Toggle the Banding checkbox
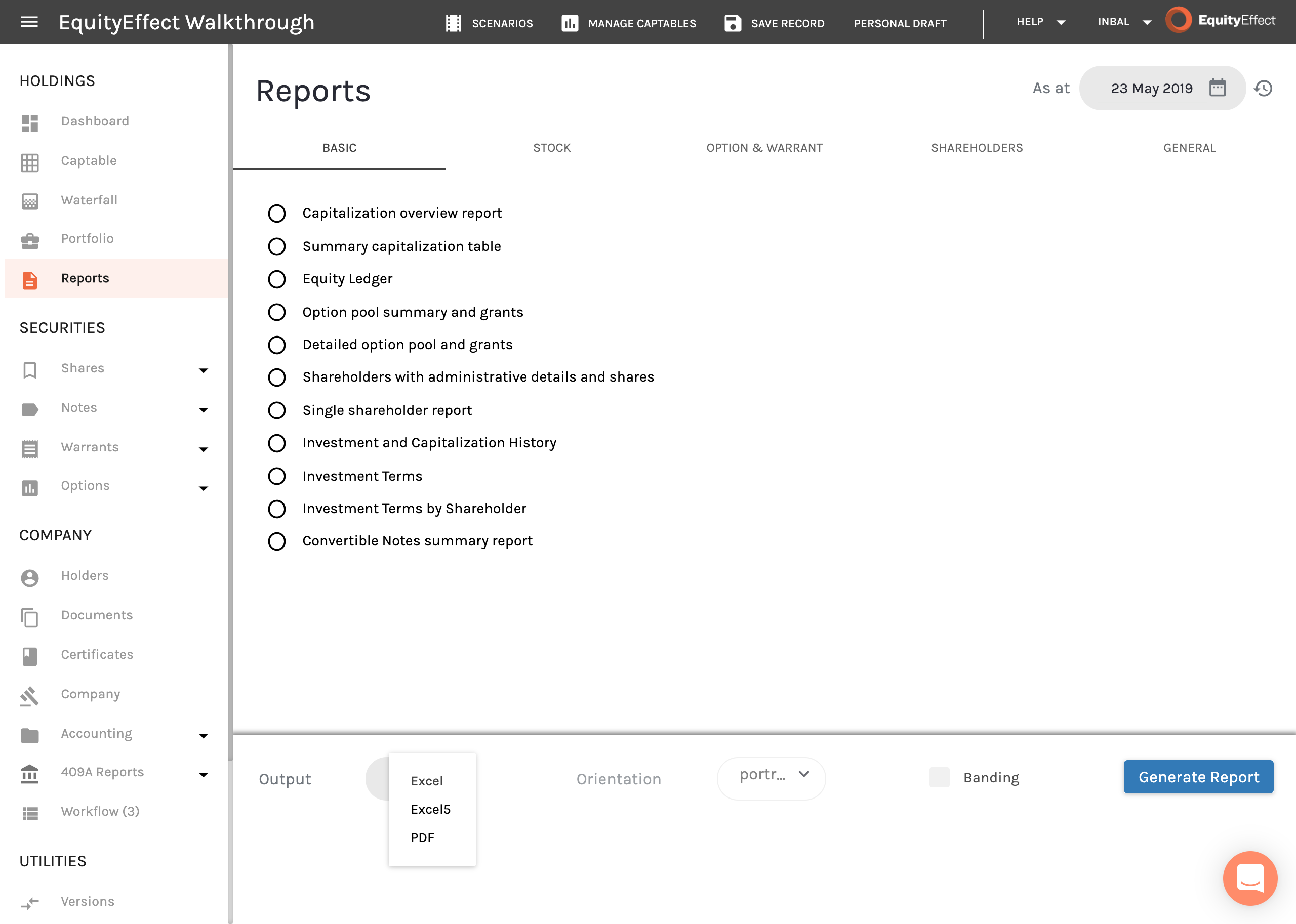Screen dimensions: 1296x924 pyautogui.click(x=939, y=777)
